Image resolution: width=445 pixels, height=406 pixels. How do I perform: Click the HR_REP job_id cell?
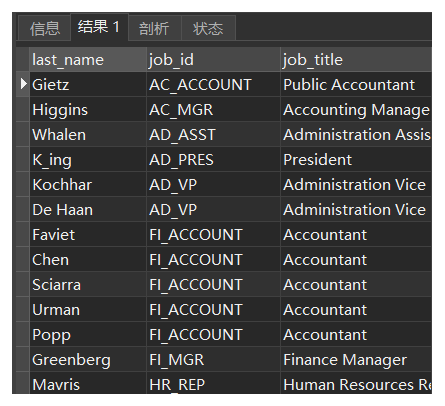(x=213, y=383)
